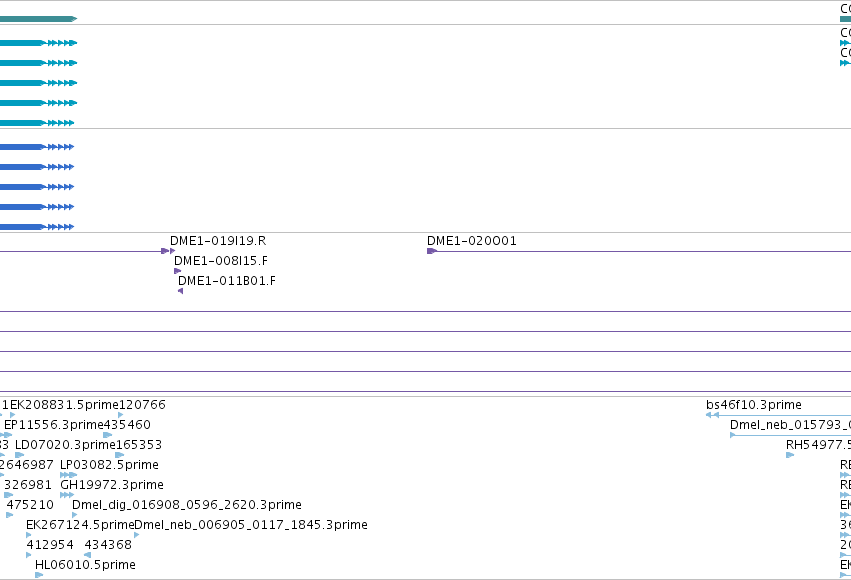Select the arrow glyph beneath label 165353
The image size is (851, 580).
[x=119, y=455]
